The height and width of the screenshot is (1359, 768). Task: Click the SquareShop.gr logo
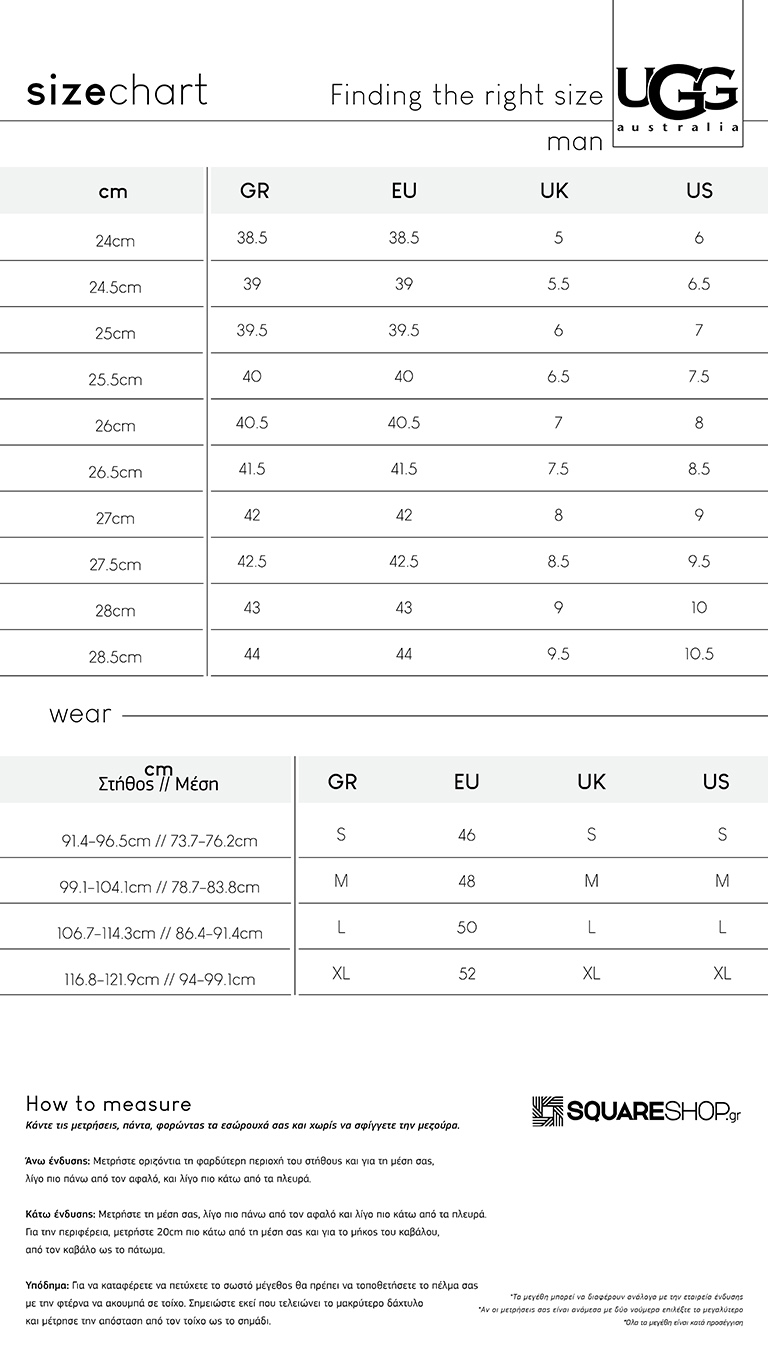click(637, 1111)
